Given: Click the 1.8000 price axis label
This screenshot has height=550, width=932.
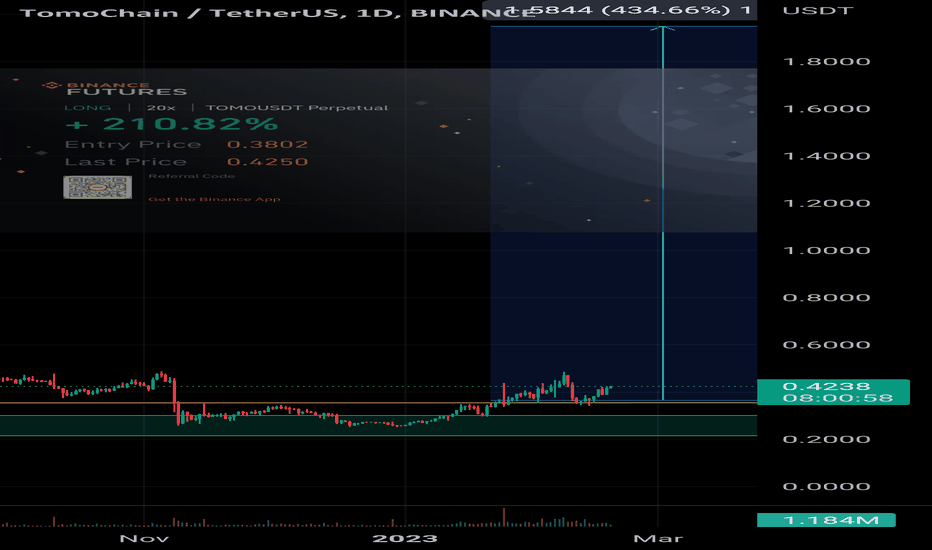Looking at the screenshot, I should point(827,61).
